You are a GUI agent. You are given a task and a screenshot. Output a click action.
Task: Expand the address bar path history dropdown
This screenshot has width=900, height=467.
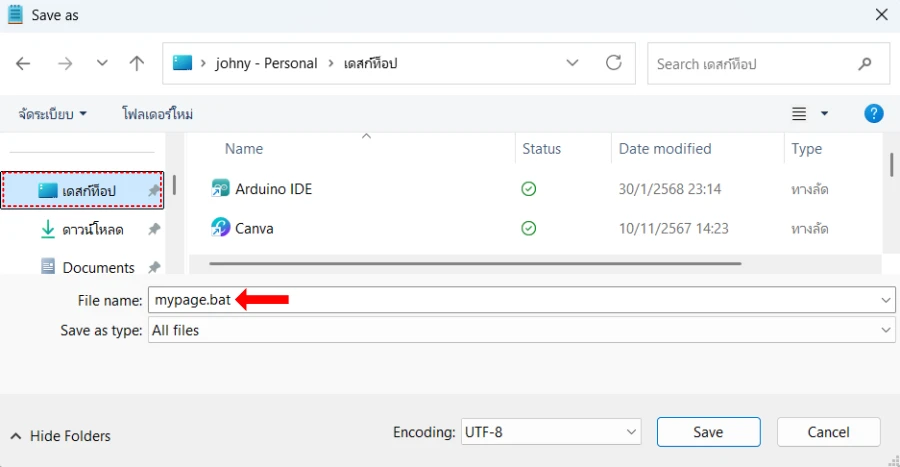coord(572,63)
